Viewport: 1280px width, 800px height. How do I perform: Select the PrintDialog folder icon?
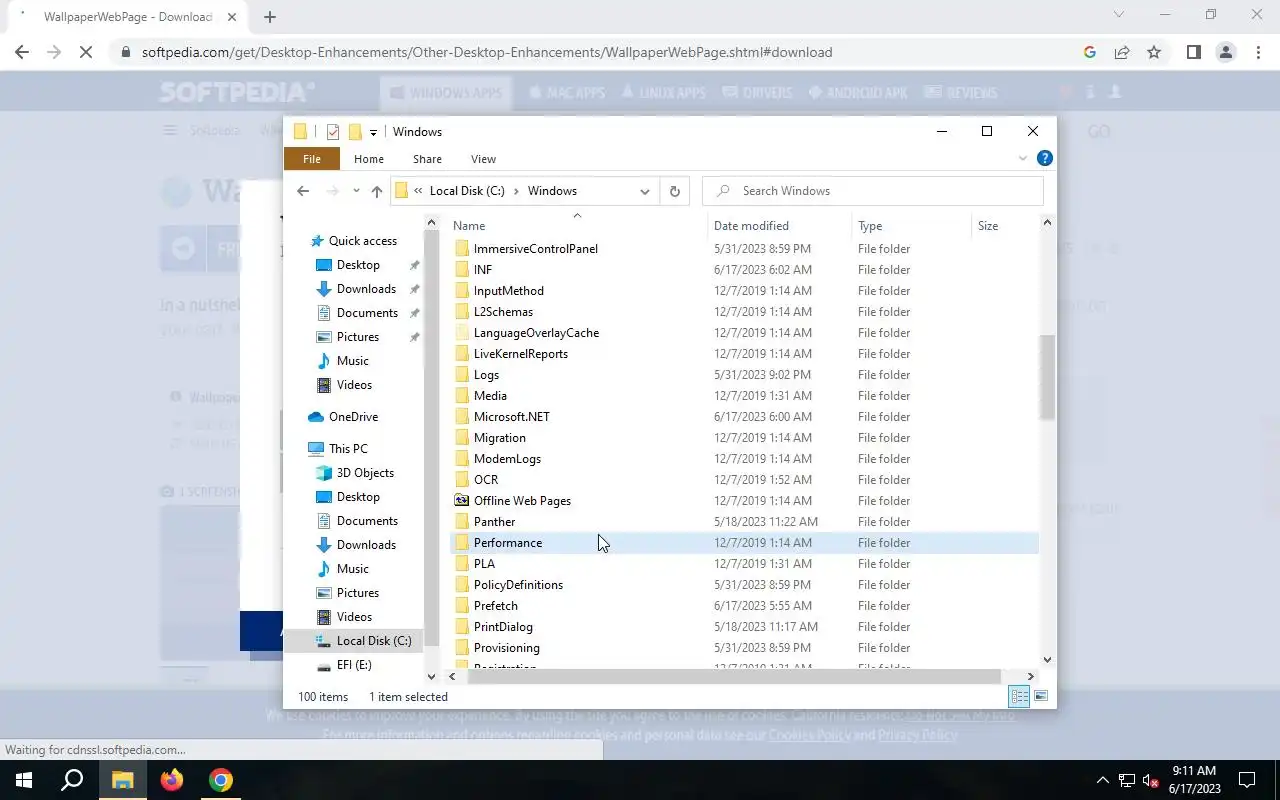pos(461,627)
